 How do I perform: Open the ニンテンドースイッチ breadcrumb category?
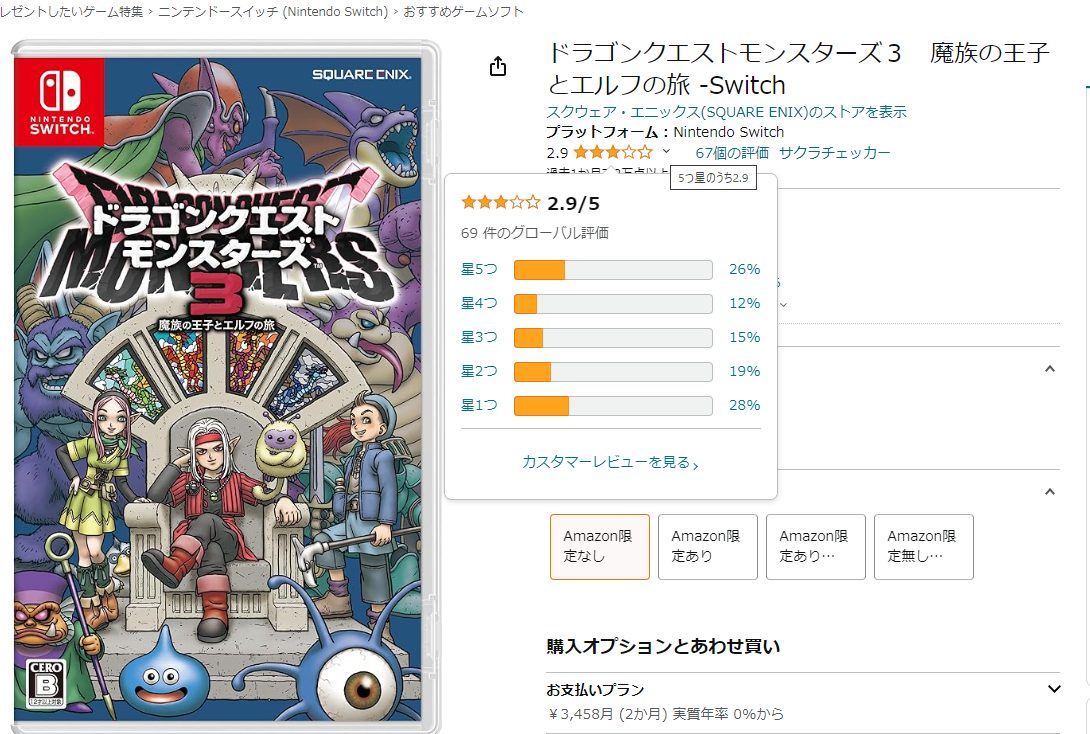pos(272,12)
